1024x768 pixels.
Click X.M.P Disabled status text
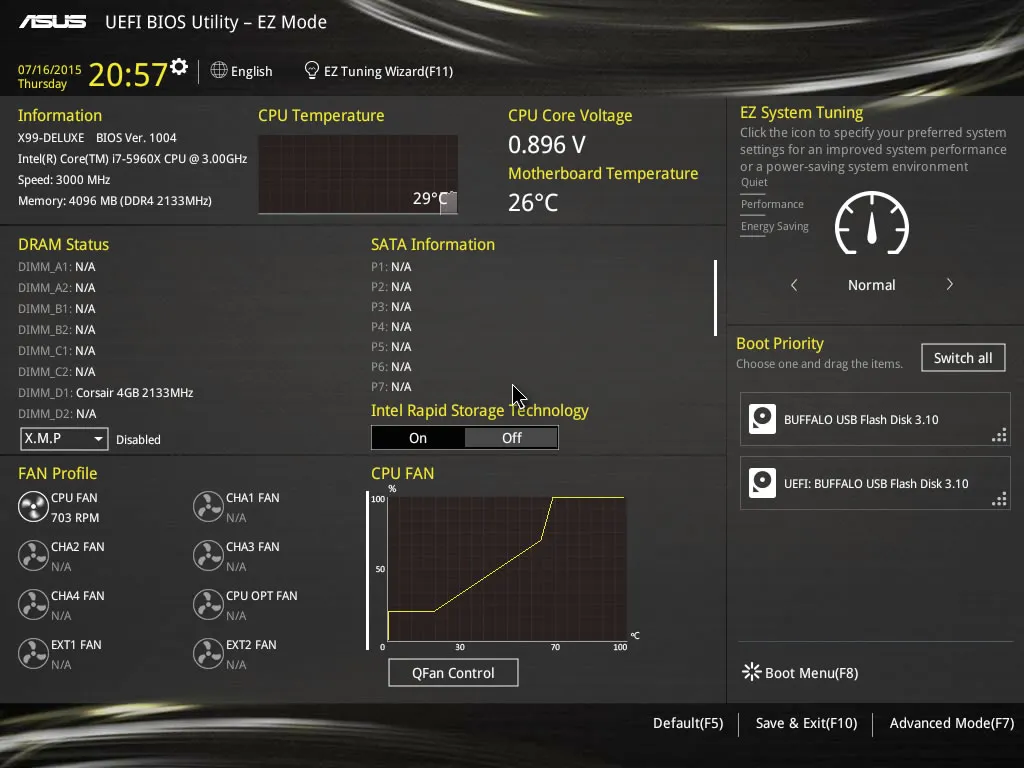(x=138, y=440)
